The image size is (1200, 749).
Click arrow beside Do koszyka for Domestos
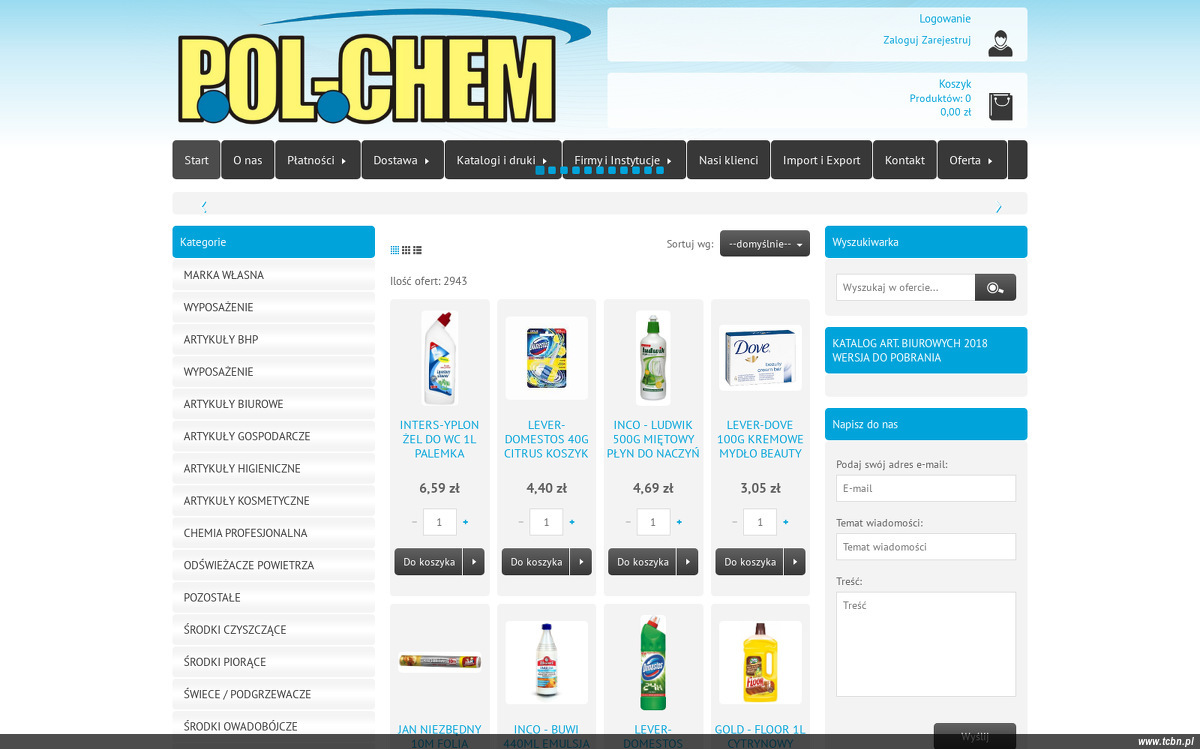(581, 562)
